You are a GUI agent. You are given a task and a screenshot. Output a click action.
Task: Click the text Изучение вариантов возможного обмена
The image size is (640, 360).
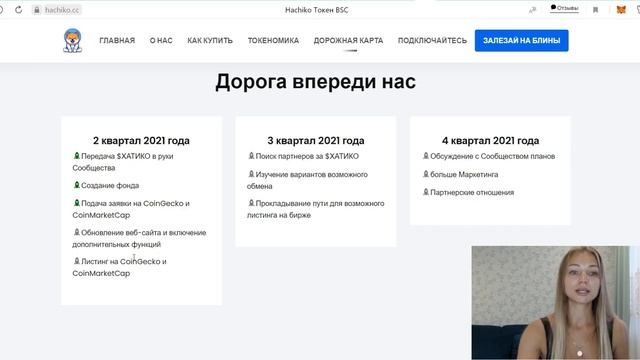click(x=307, y=180)
